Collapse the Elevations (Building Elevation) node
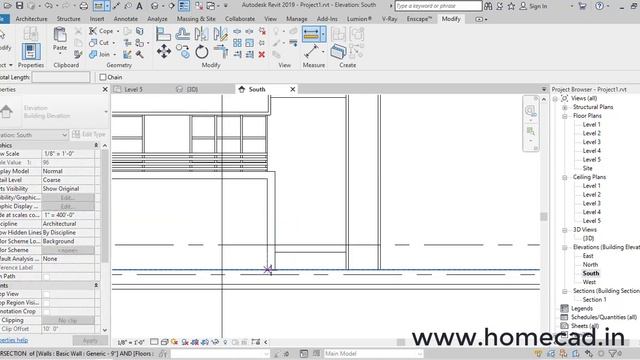 (565, 247)
